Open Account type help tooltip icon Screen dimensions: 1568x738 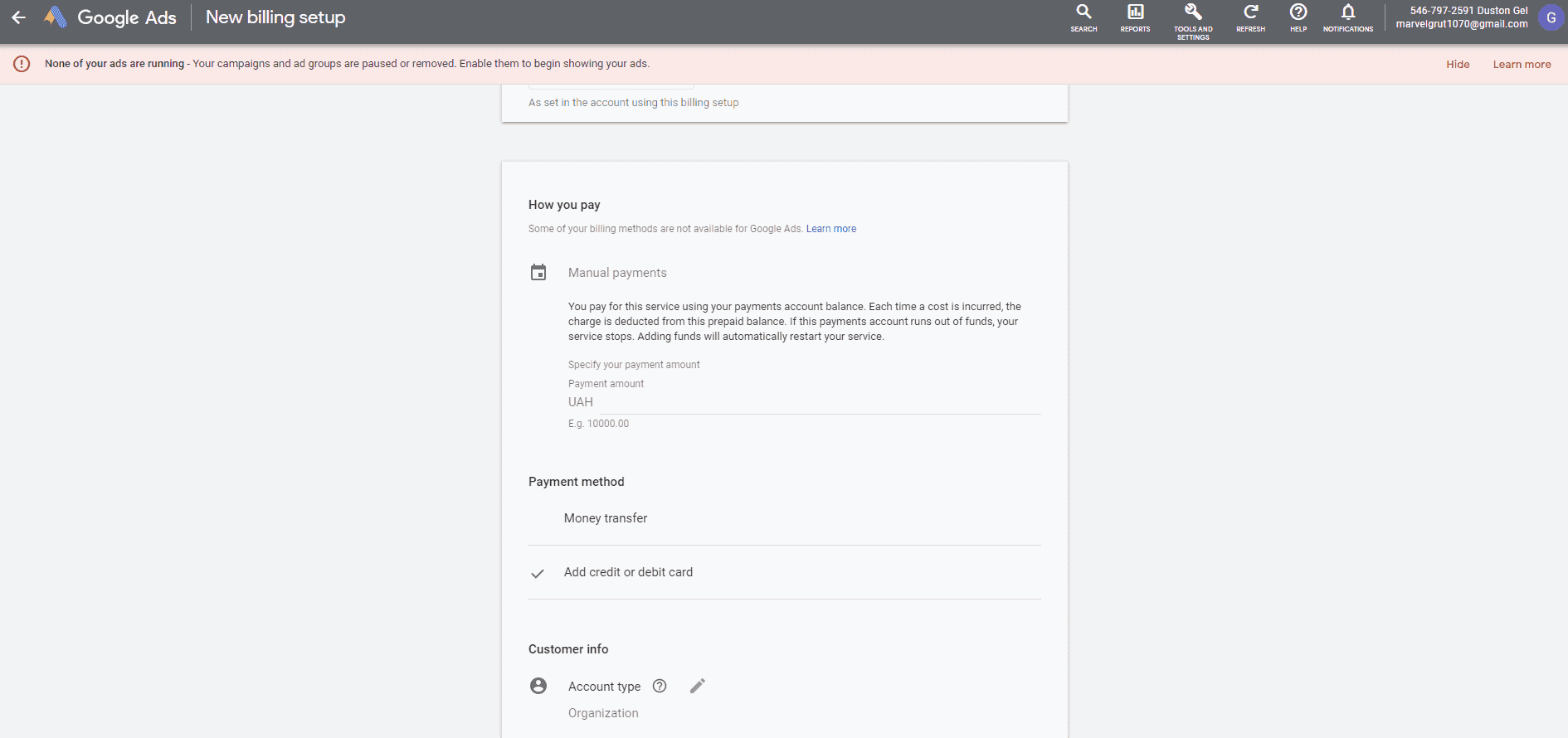[660, 686]
